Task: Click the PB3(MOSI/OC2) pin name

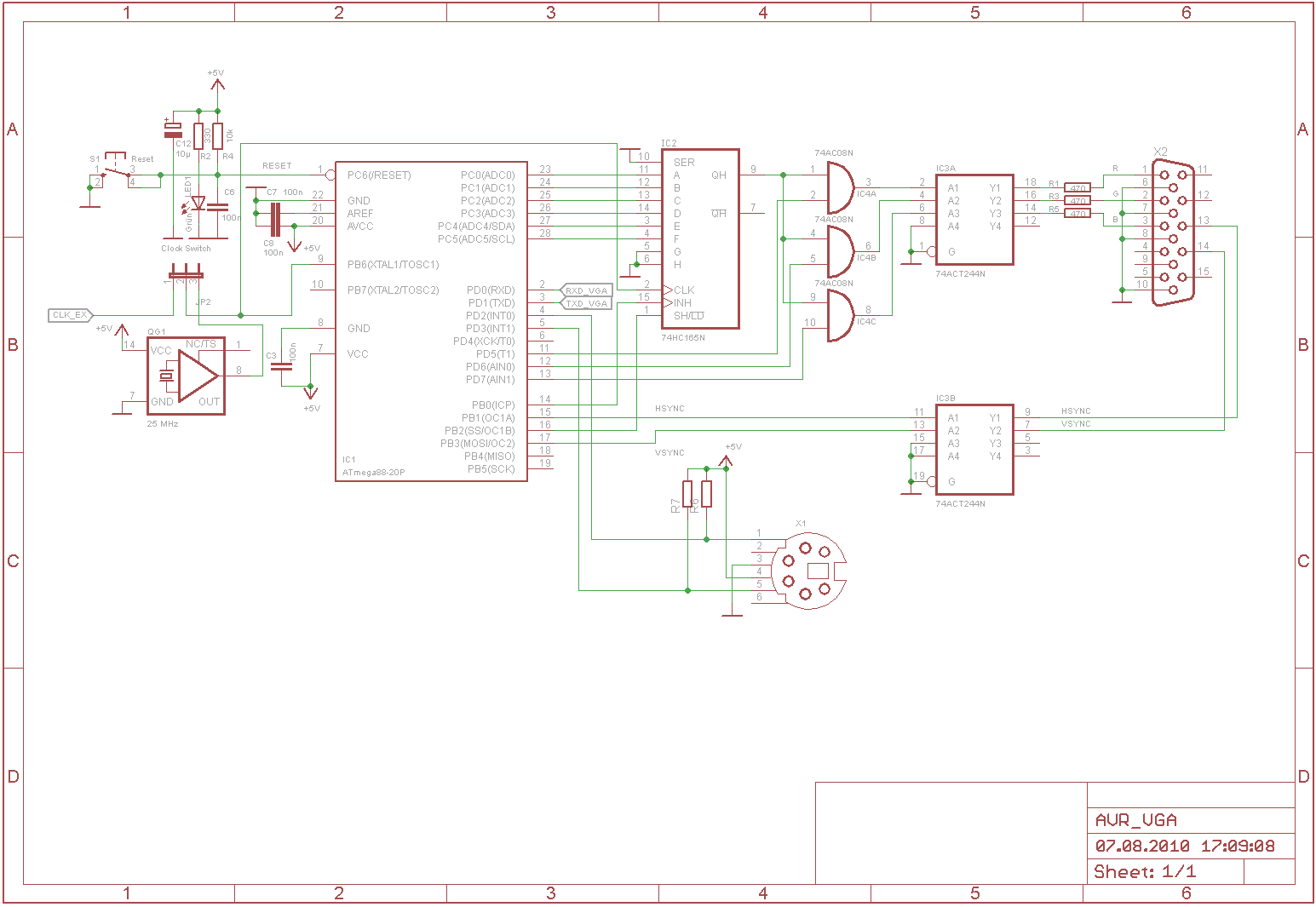Action: [x=478, y=444]
